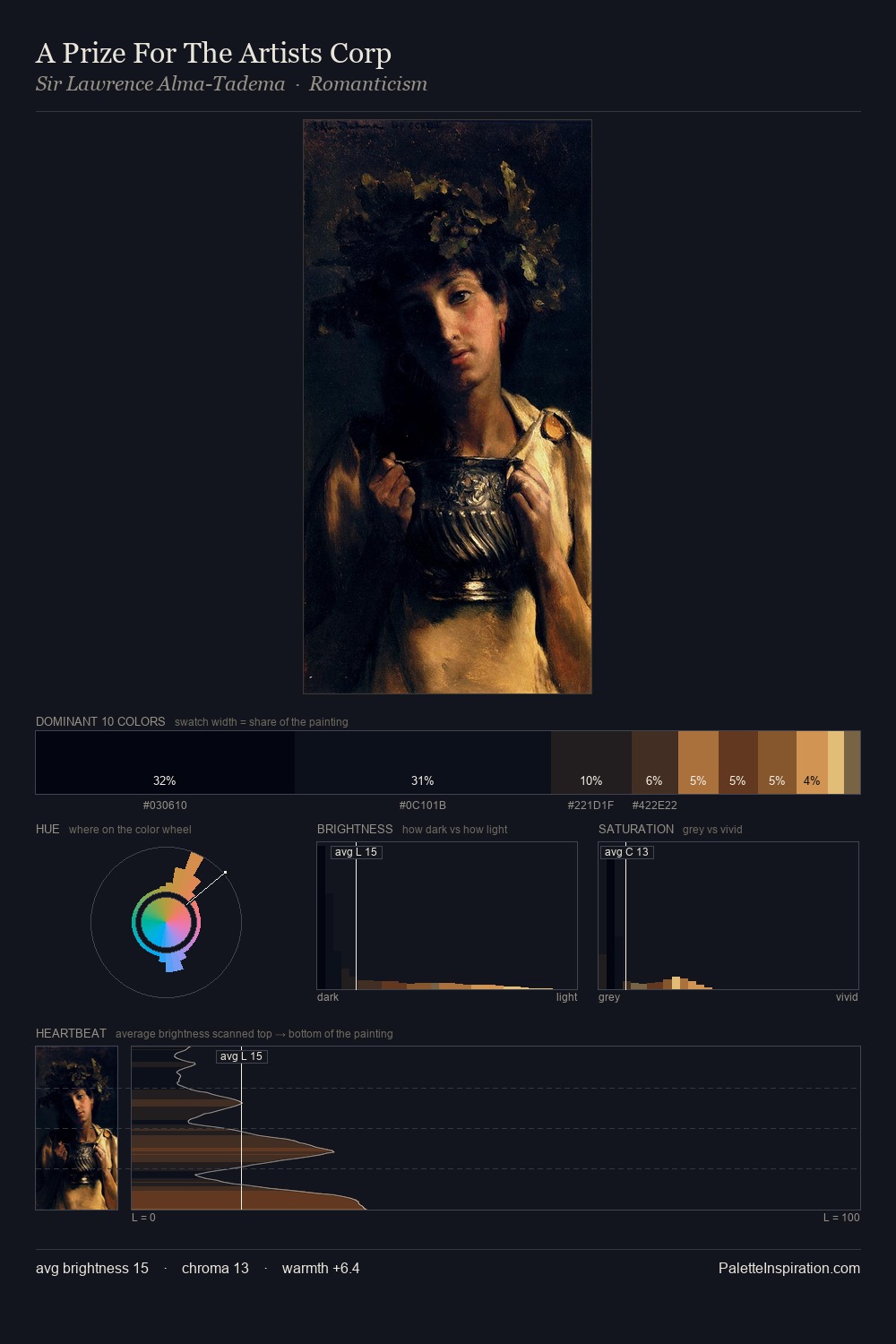Click avg L 15 label in Brightness chart
The image size is (896, 1344).
[357, 852]
